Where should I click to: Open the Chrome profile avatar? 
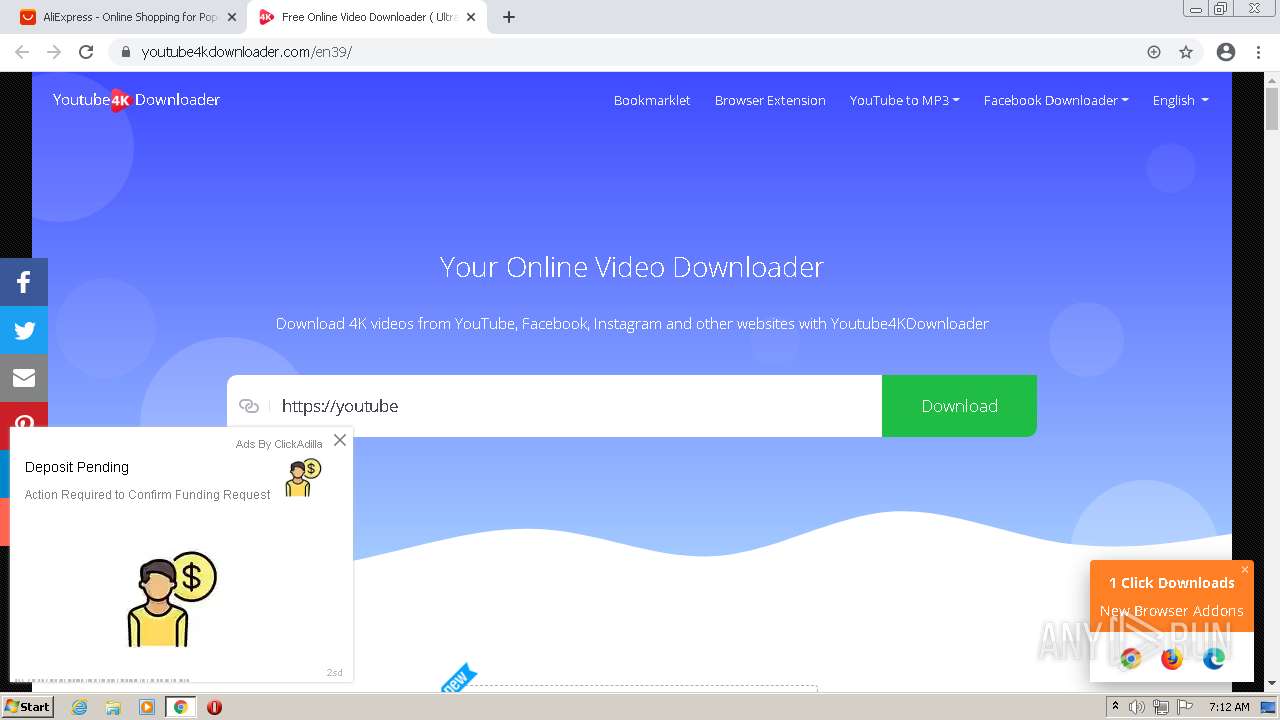click(1226, 52)
